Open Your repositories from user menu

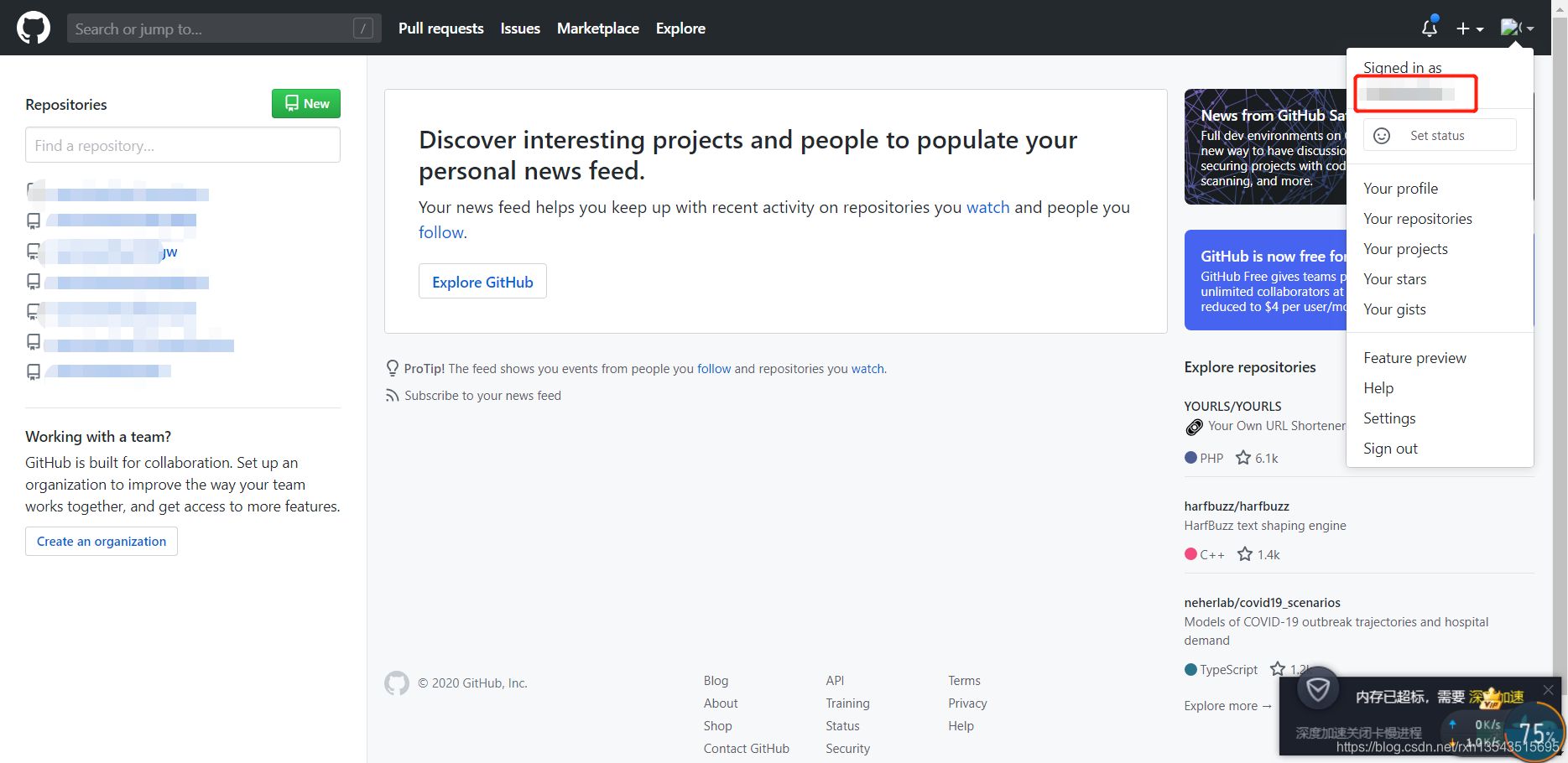(1418, 219)
